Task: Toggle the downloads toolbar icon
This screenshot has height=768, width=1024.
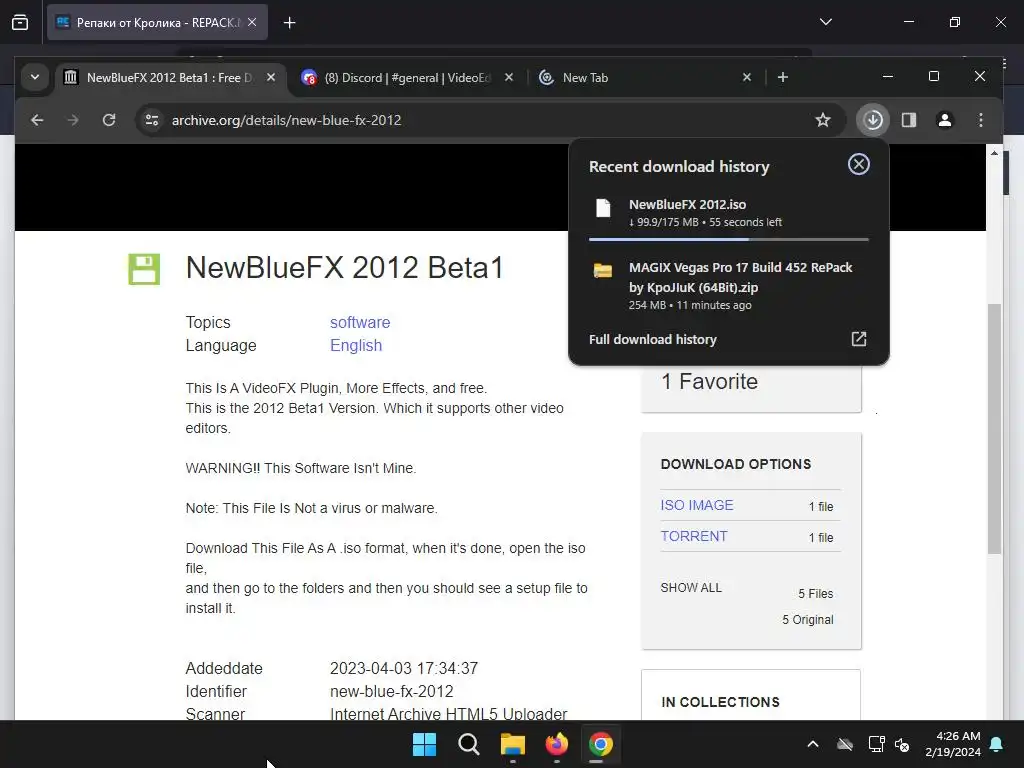Action: (873, 120)
